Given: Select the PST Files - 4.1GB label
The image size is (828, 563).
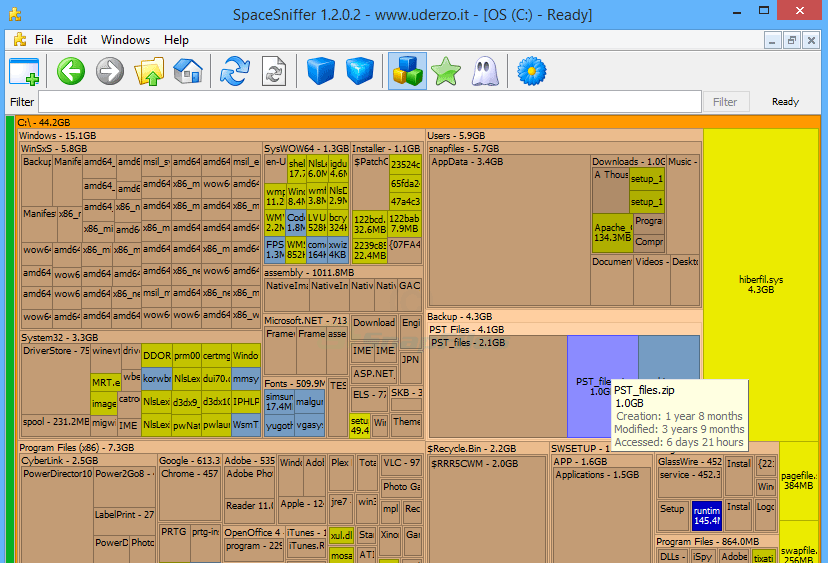Looking at the screenshot, I should (467, 330).
